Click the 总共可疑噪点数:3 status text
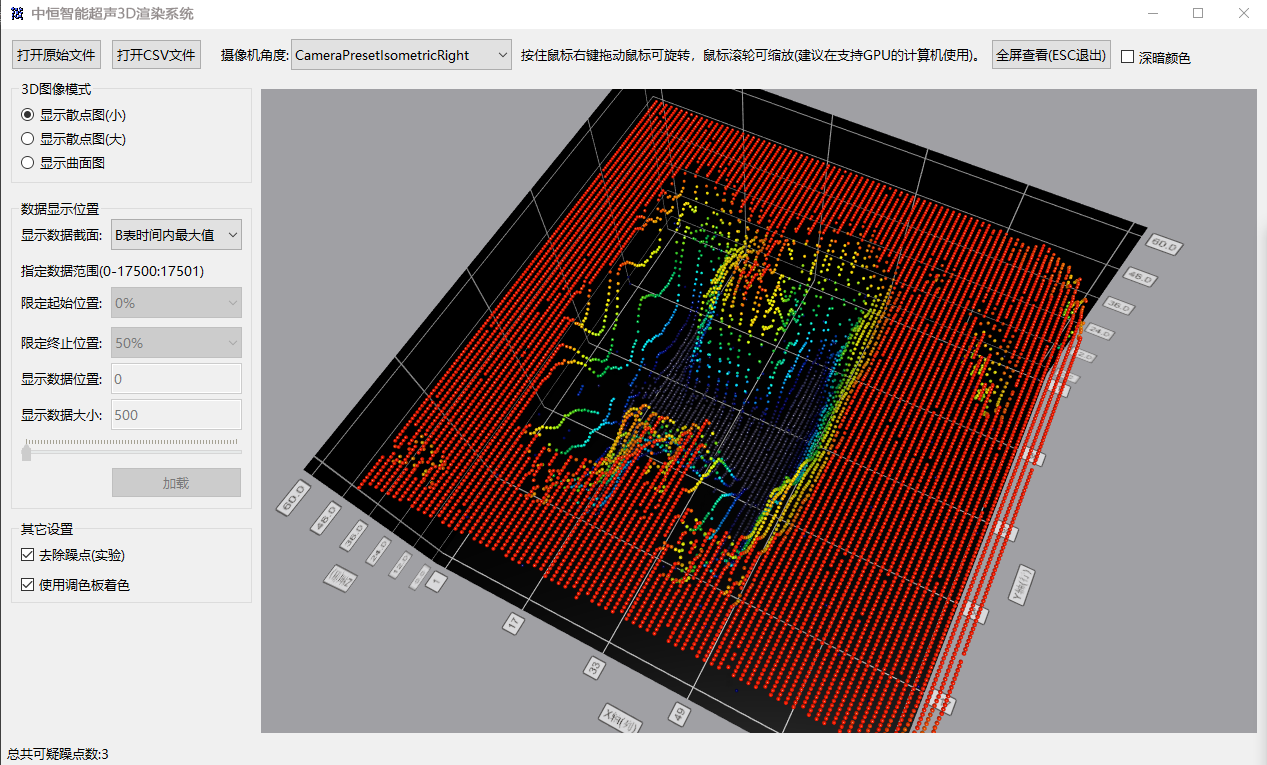This screenshot has width=1267, height=765. click(58, 754)
